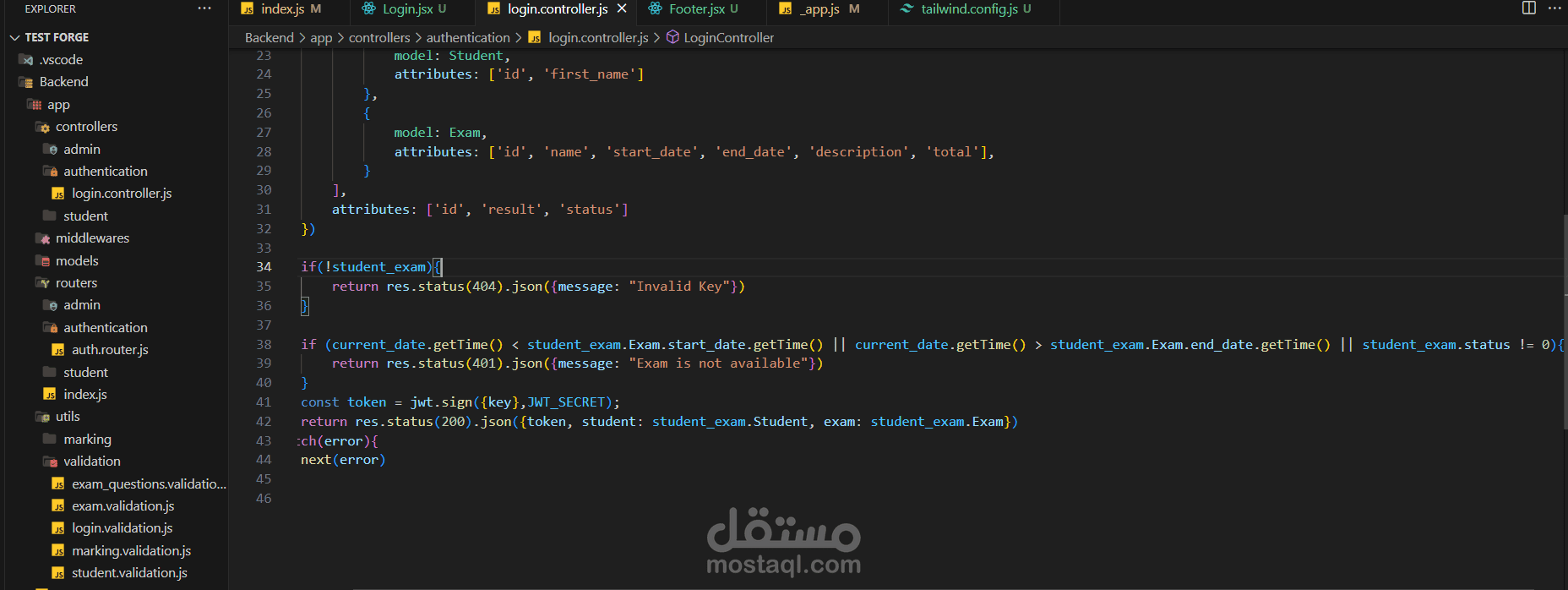
Task: Click student folder icon under routers
Action: click(50, 372)
